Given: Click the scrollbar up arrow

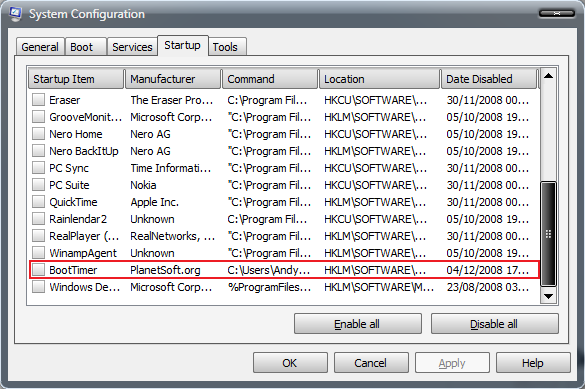Looking at the screenshot, I should 548,76.
